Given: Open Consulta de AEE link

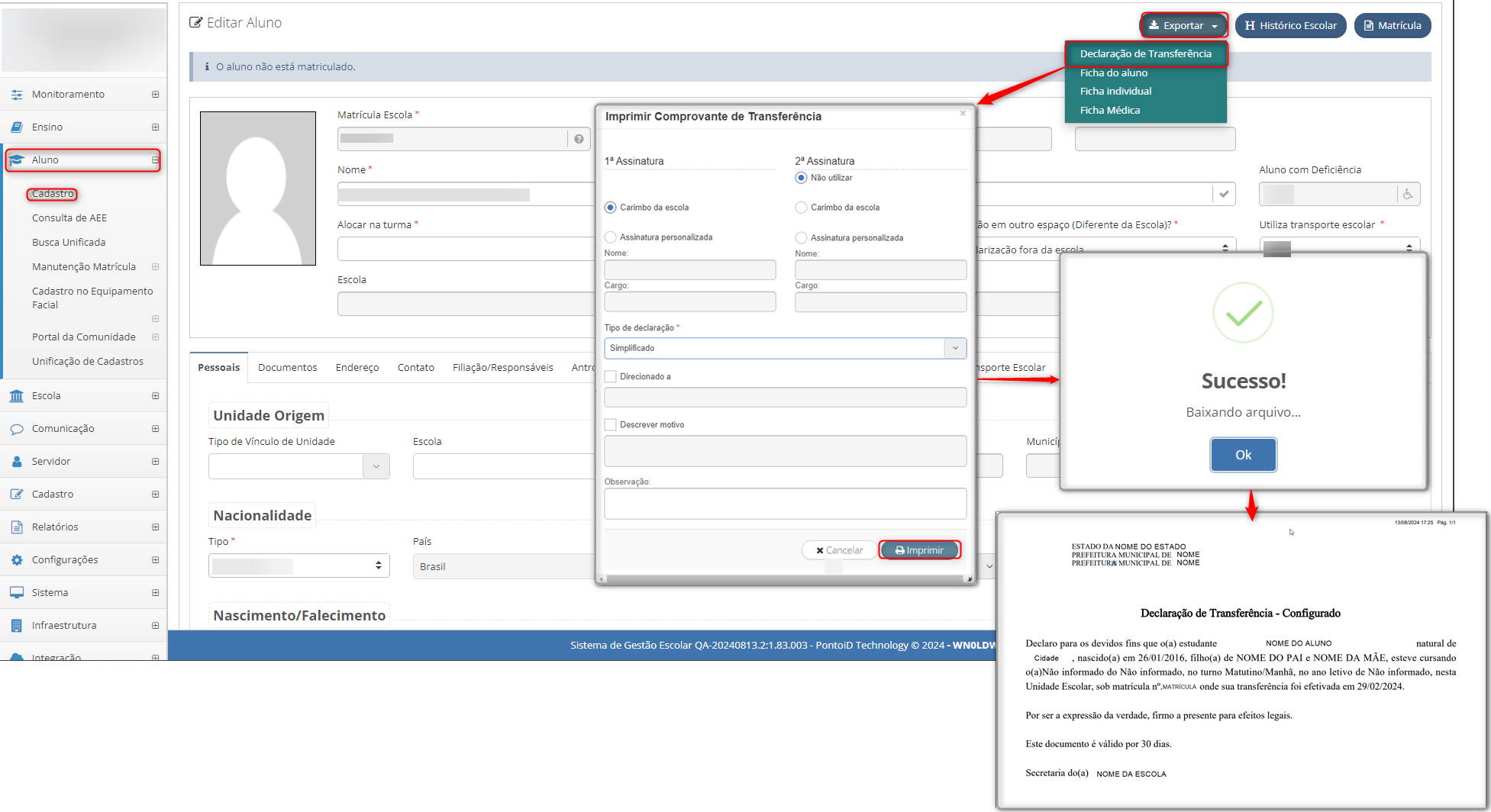Looking at the screenshot, I should [69, 218].
